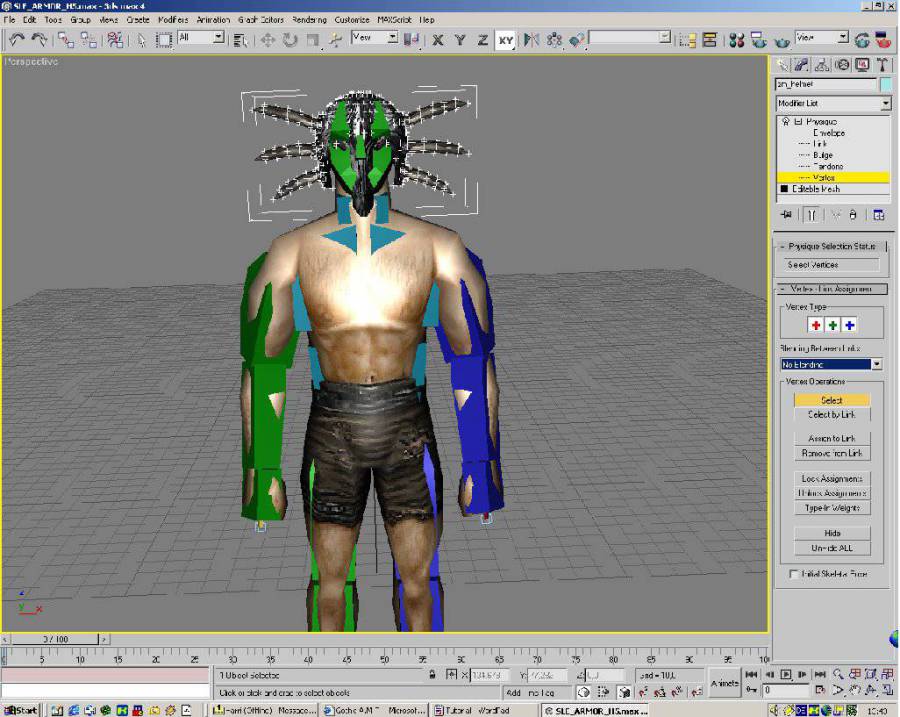Click the Assign to Link button
Image resolution: width=900 pixels, height=717 pixels.
[x=831, y=437]
